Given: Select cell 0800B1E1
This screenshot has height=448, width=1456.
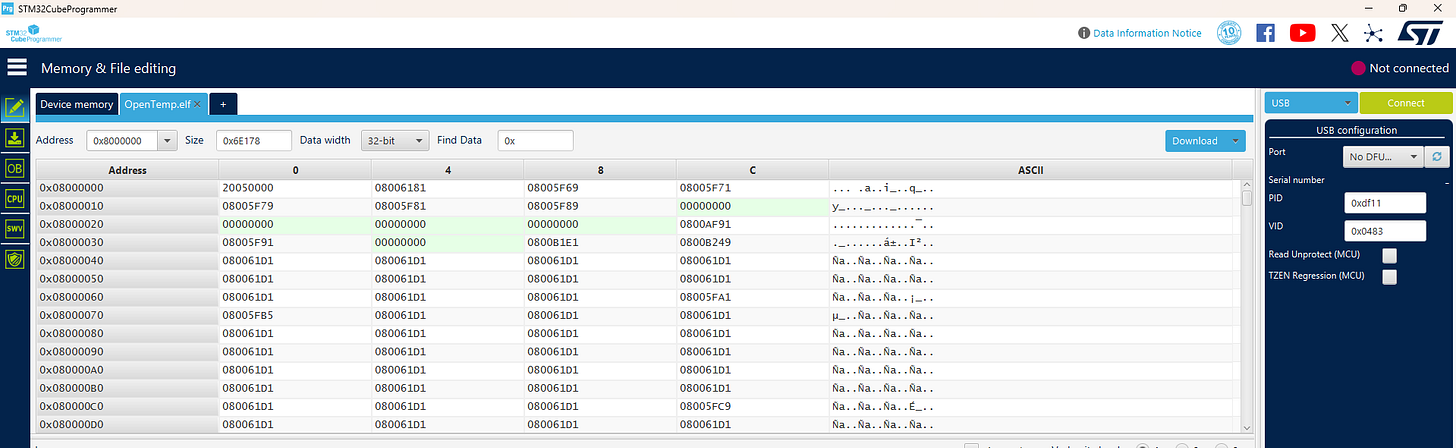Looking at the screenshot, I should [600, 242].
